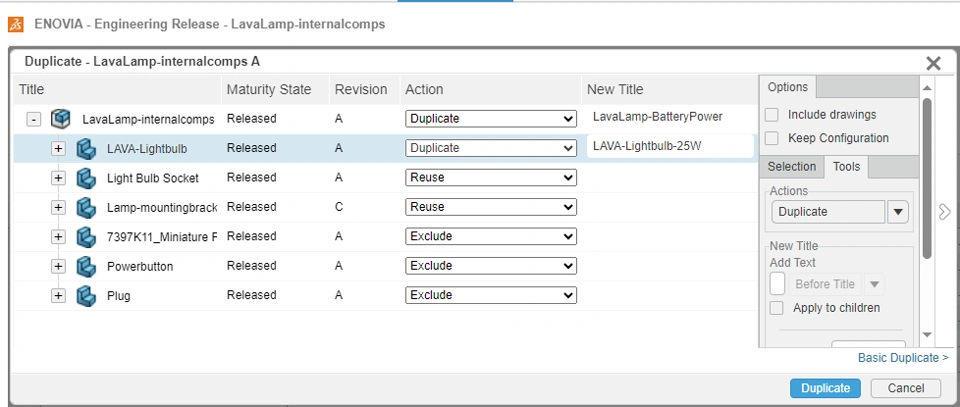The width and height of the screenshot is (960, 407).
Task: Click the Light Bulb Socket part icon
Action: click(85, 178)
